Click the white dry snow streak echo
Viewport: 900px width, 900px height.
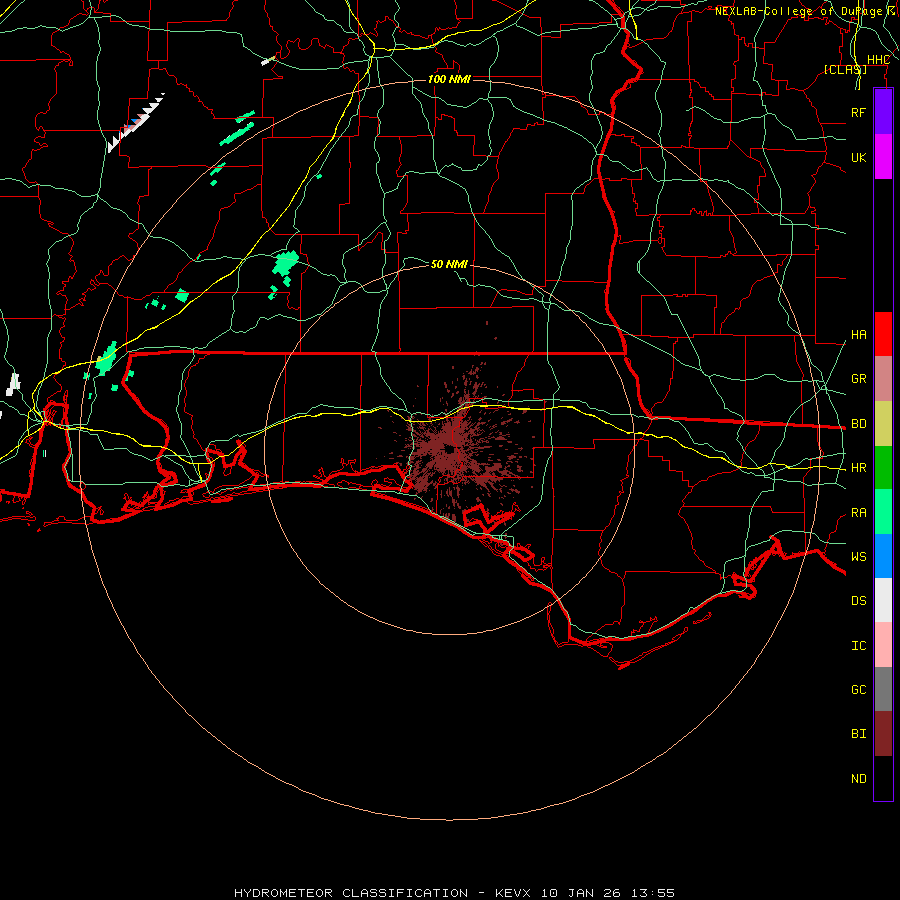pos(135,123)
